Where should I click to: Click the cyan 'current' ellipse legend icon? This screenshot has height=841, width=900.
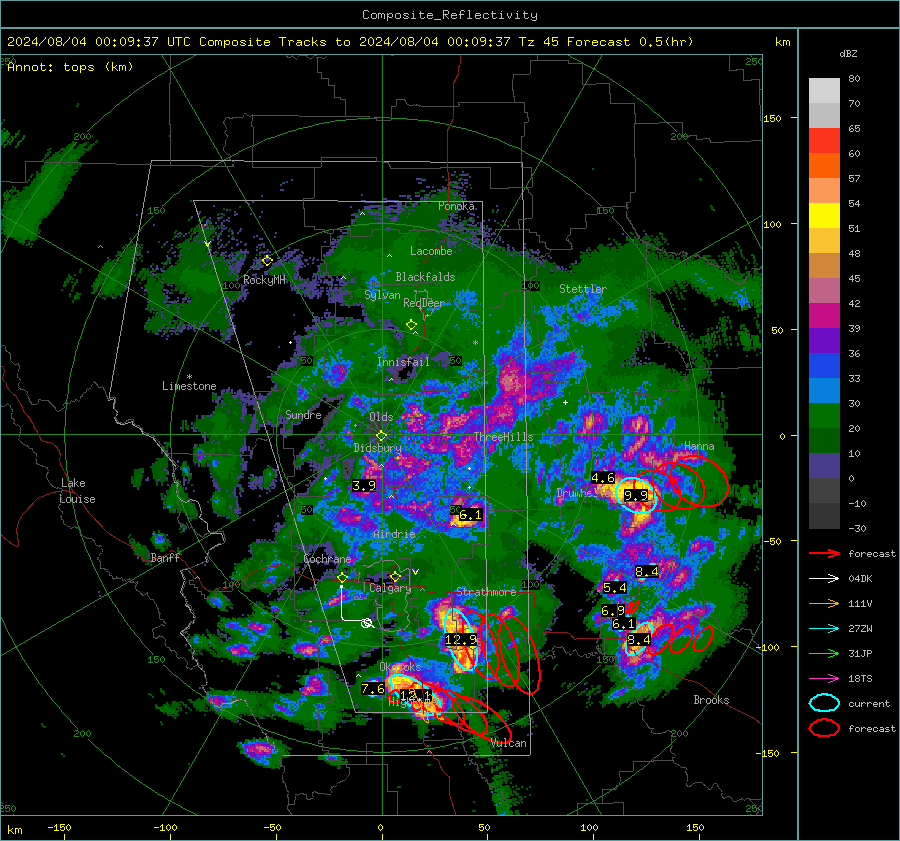(x=824, y=703)
